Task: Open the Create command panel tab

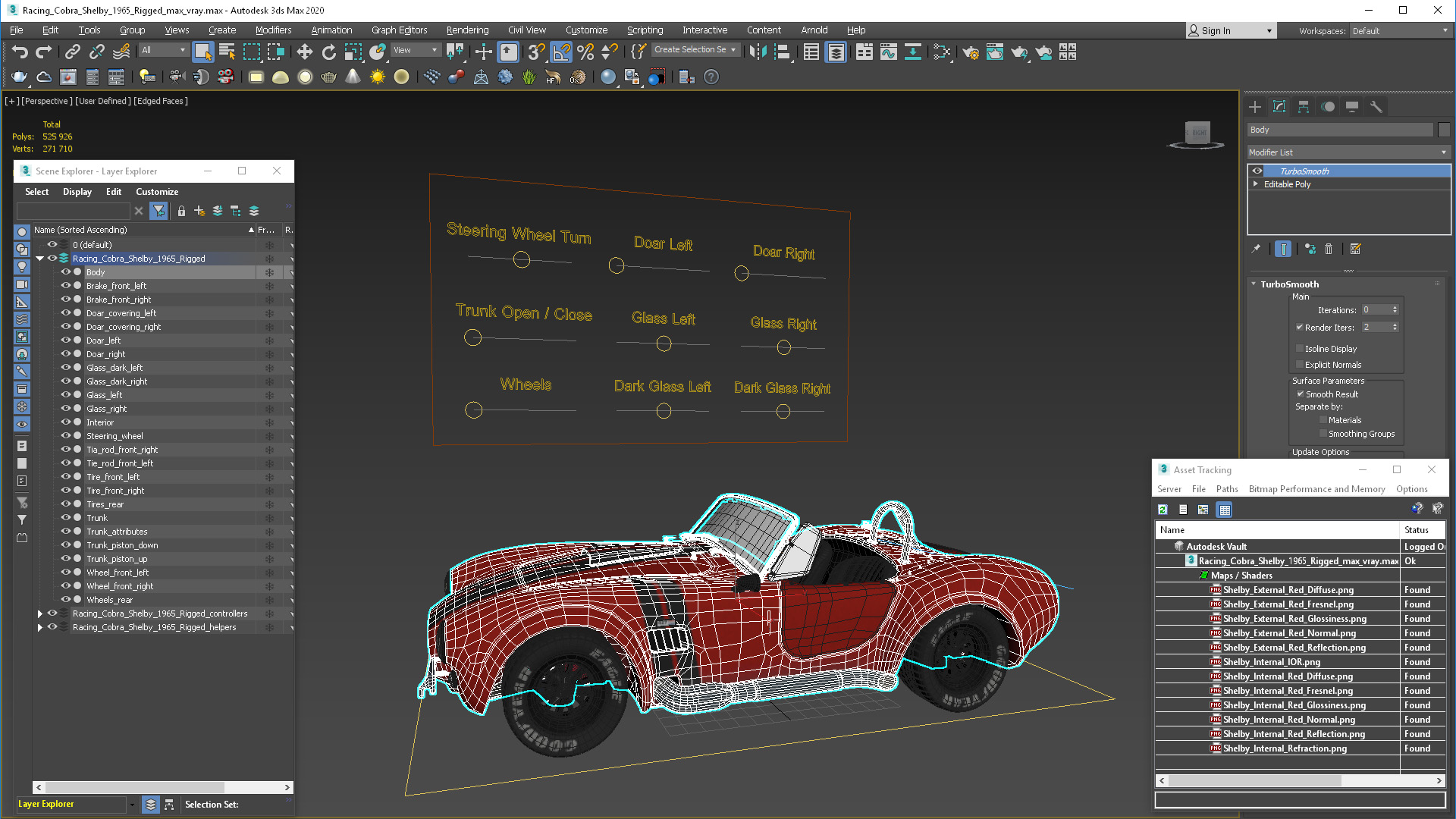Action: click(x=1255, y=107)
